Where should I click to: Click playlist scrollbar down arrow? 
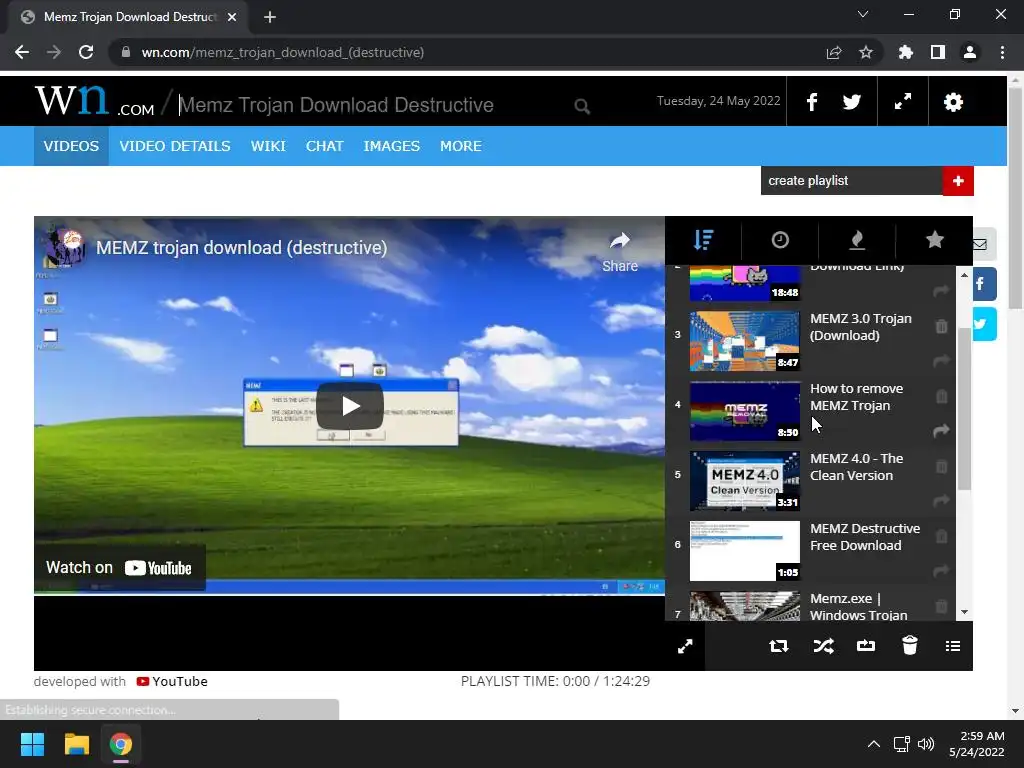point(964,613)
